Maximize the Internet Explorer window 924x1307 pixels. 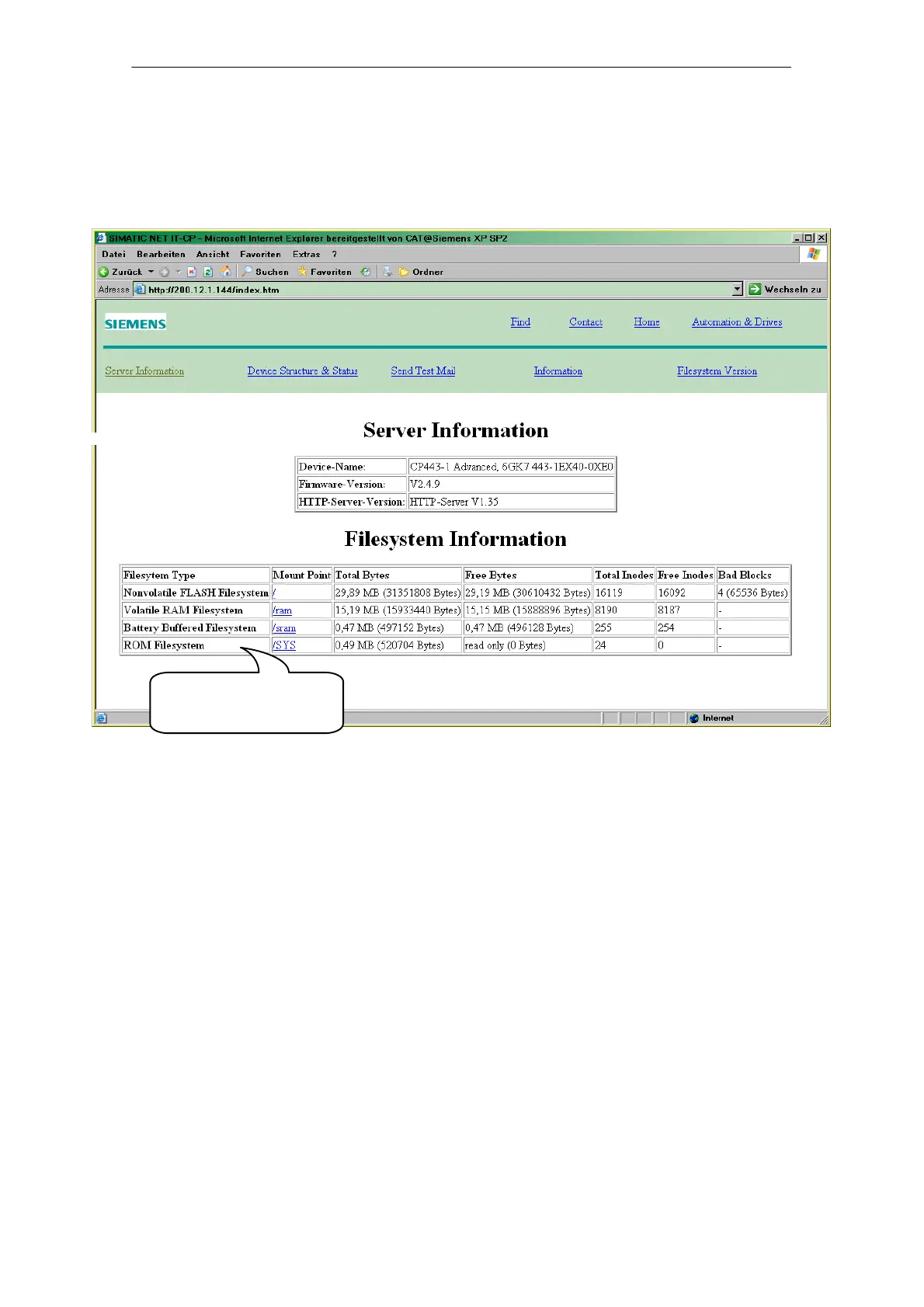pos(809,238)
